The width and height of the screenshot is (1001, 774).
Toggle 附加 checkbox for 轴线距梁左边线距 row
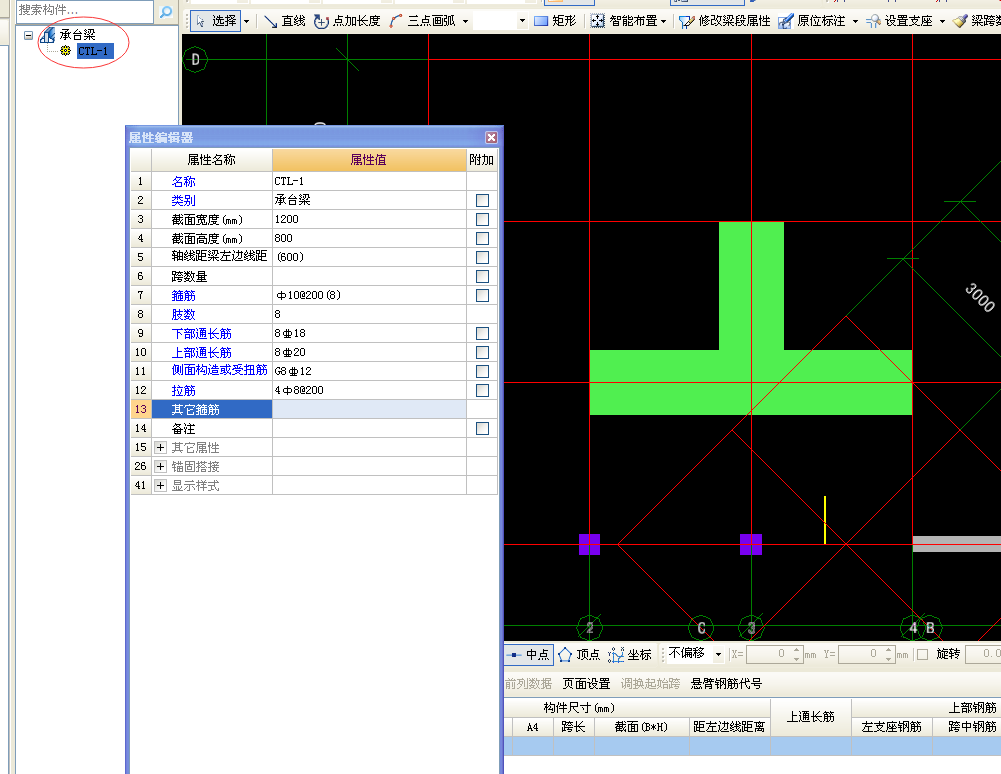(483, 257)
